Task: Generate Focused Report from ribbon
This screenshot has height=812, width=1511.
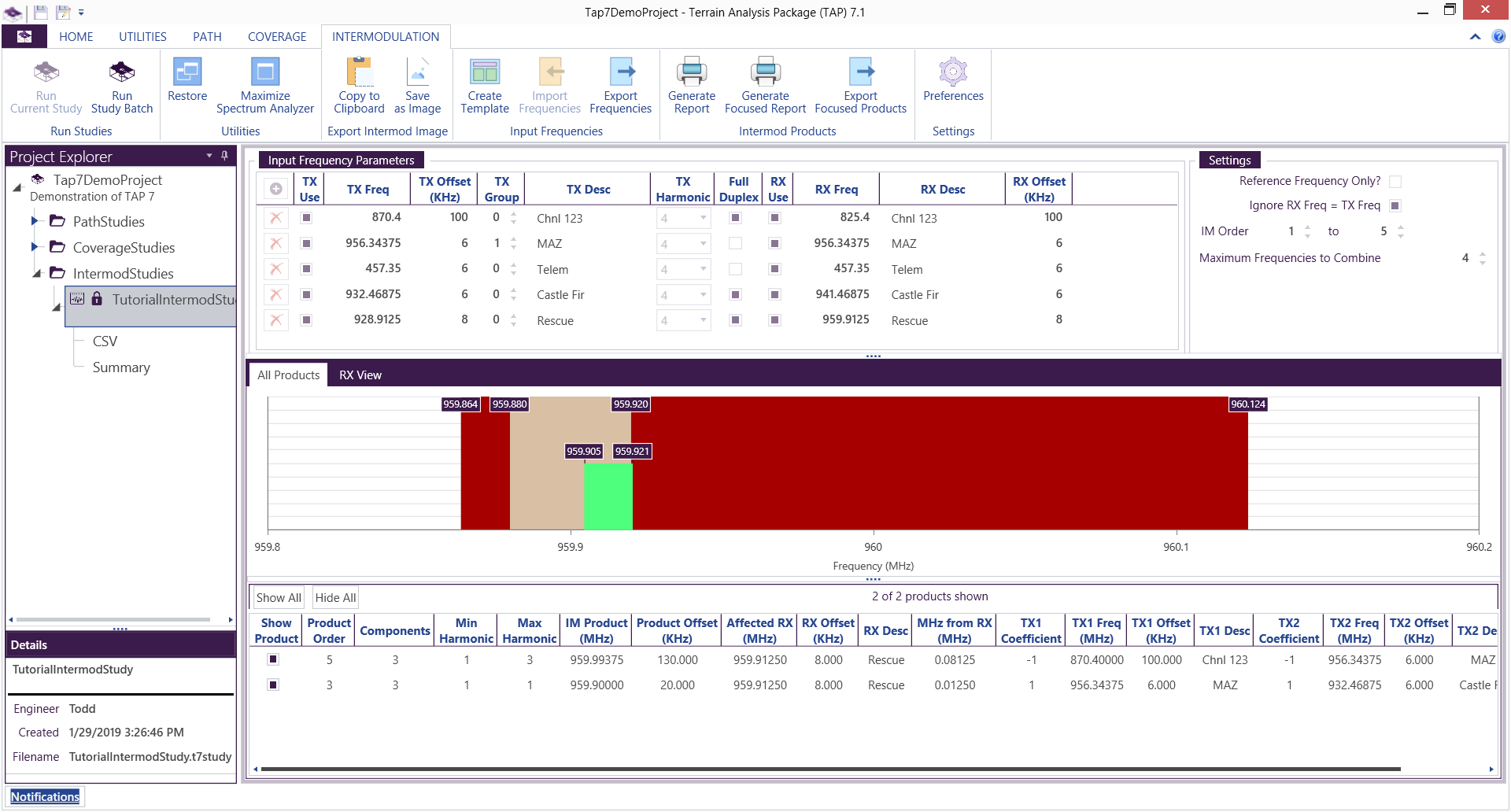Action: tap(765, 73)
